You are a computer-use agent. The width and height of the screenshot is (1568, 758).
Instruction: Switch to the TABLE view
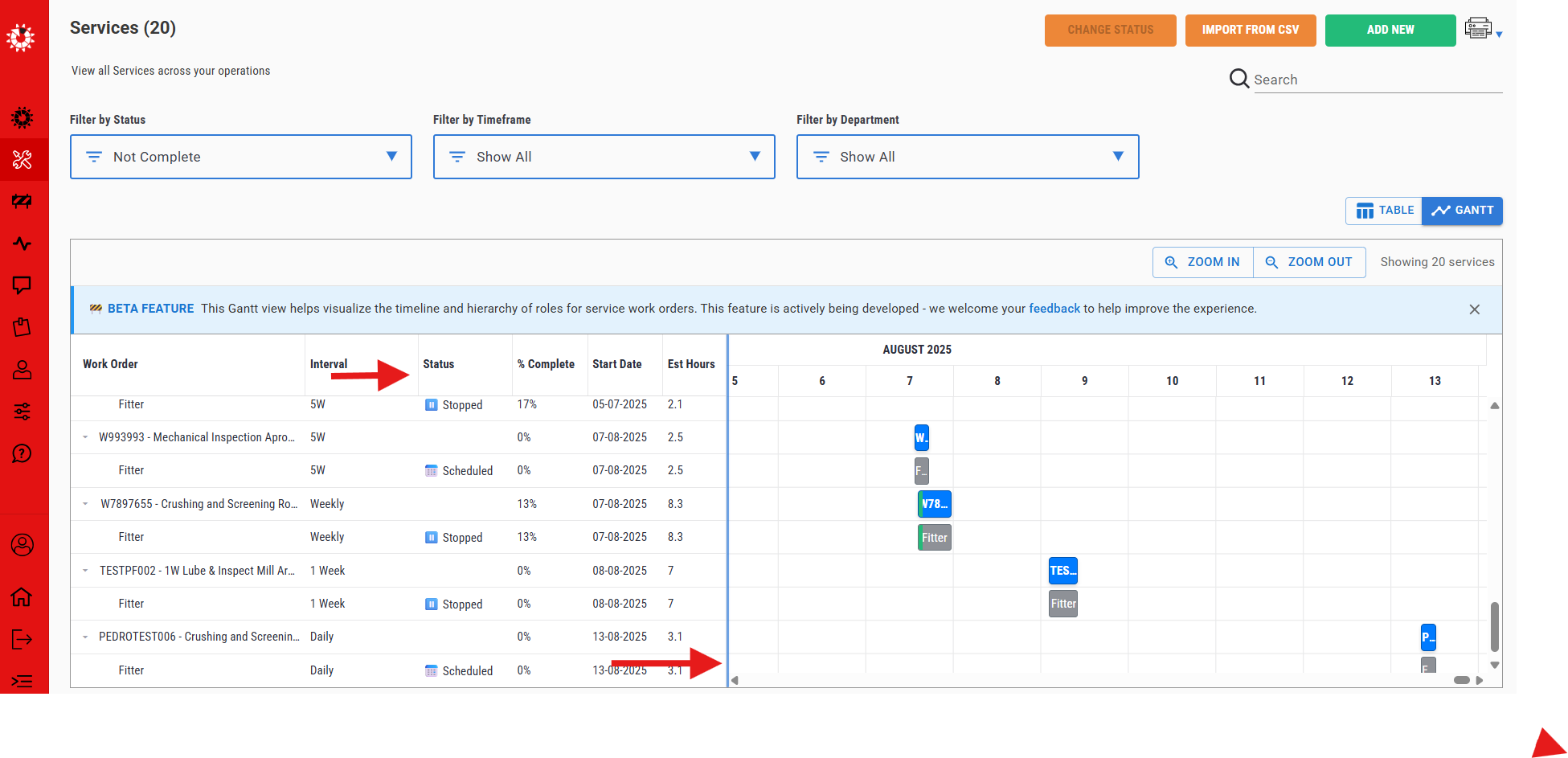pos(1384,211)
